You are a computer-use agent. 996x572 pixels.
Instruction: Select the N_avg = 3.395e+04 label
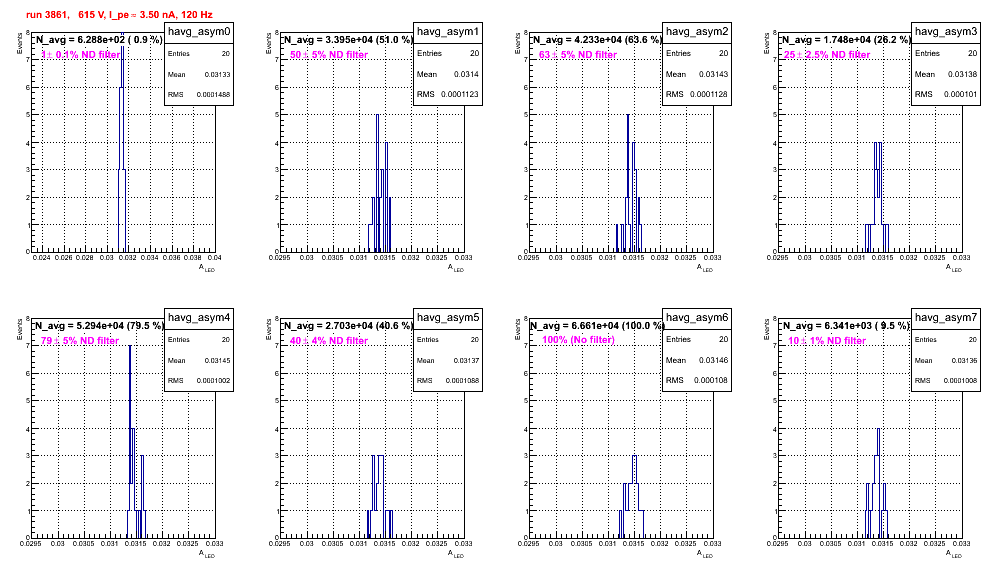348,39
